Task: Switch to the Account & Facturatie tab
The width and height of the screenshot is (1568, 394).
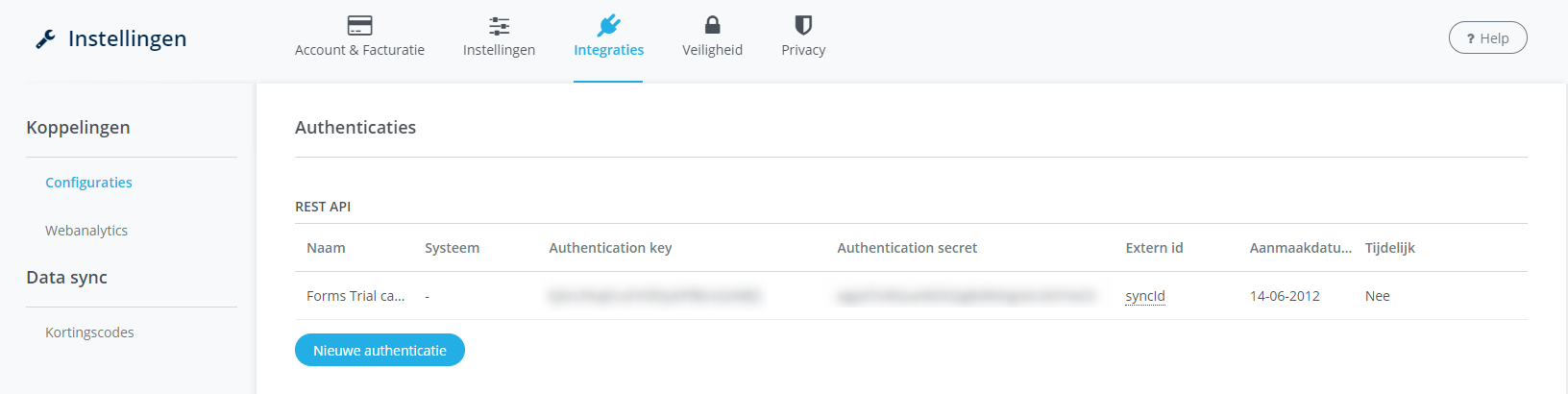Action: click(359, 50)
